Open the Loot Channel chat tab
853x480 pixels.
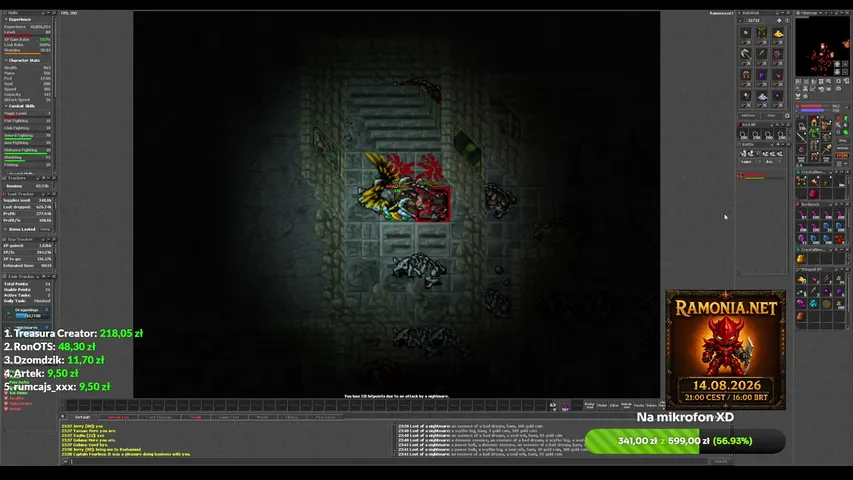159,417
